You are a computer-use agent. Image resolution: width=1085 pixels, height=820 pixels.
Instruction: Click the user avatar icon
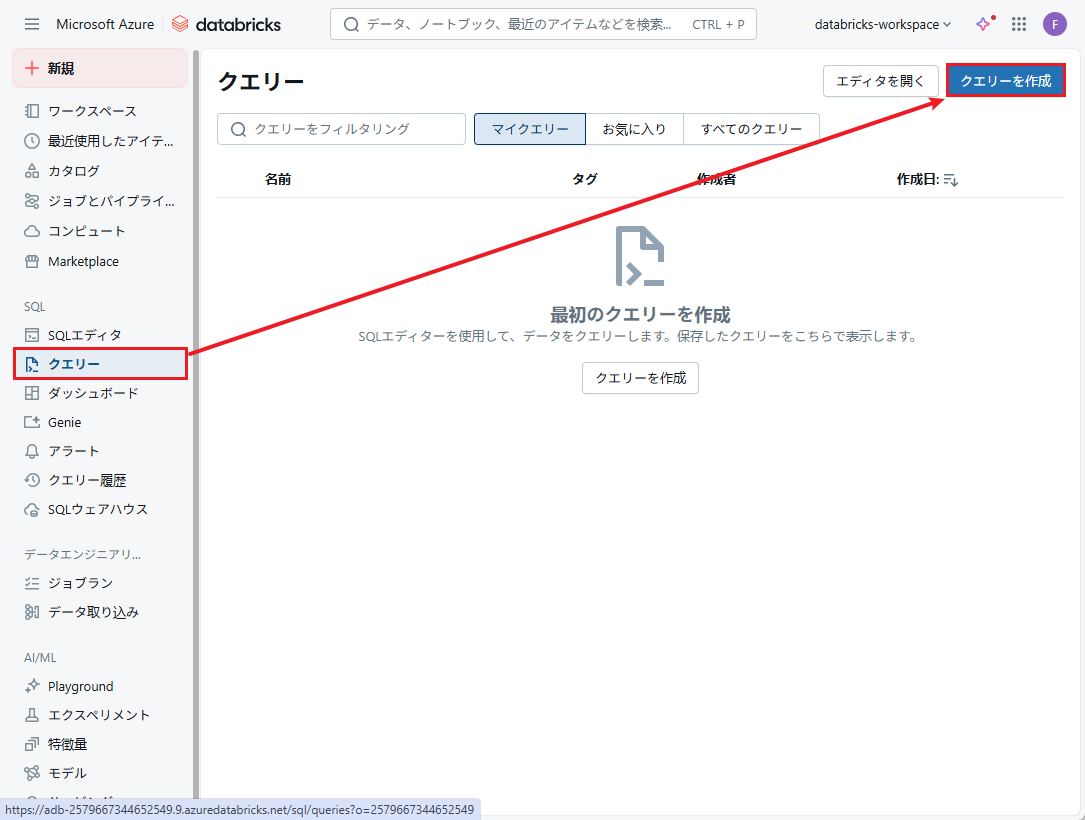[x=1054, y=24]
